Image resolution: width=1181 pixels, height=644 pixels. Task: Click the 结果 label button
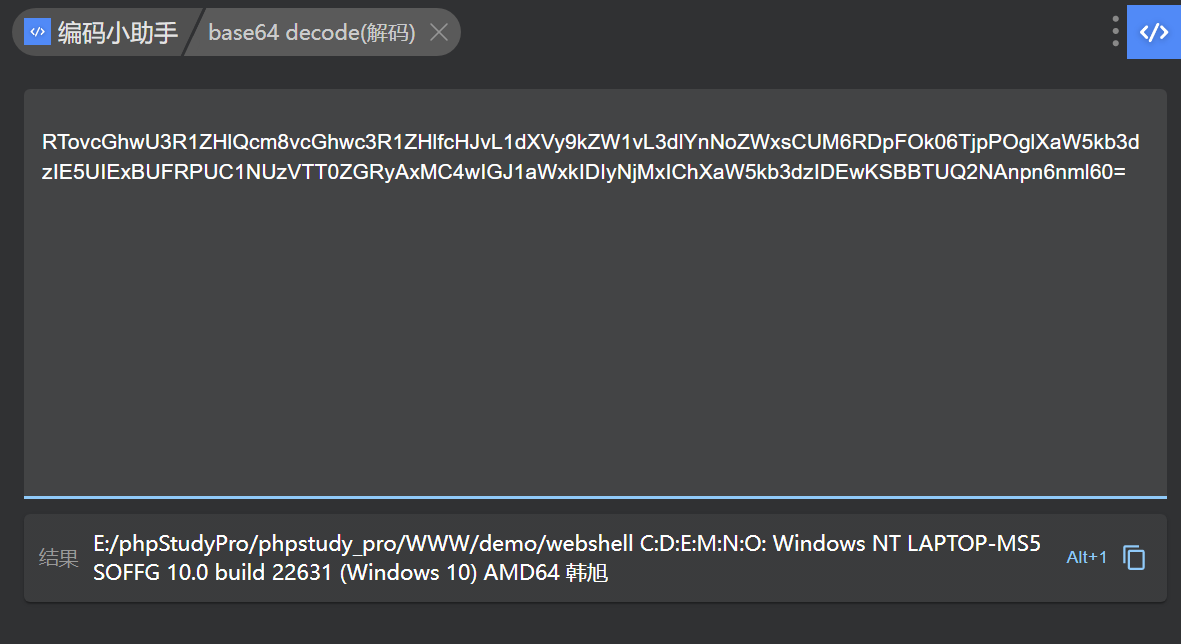(x=58, y=557)
